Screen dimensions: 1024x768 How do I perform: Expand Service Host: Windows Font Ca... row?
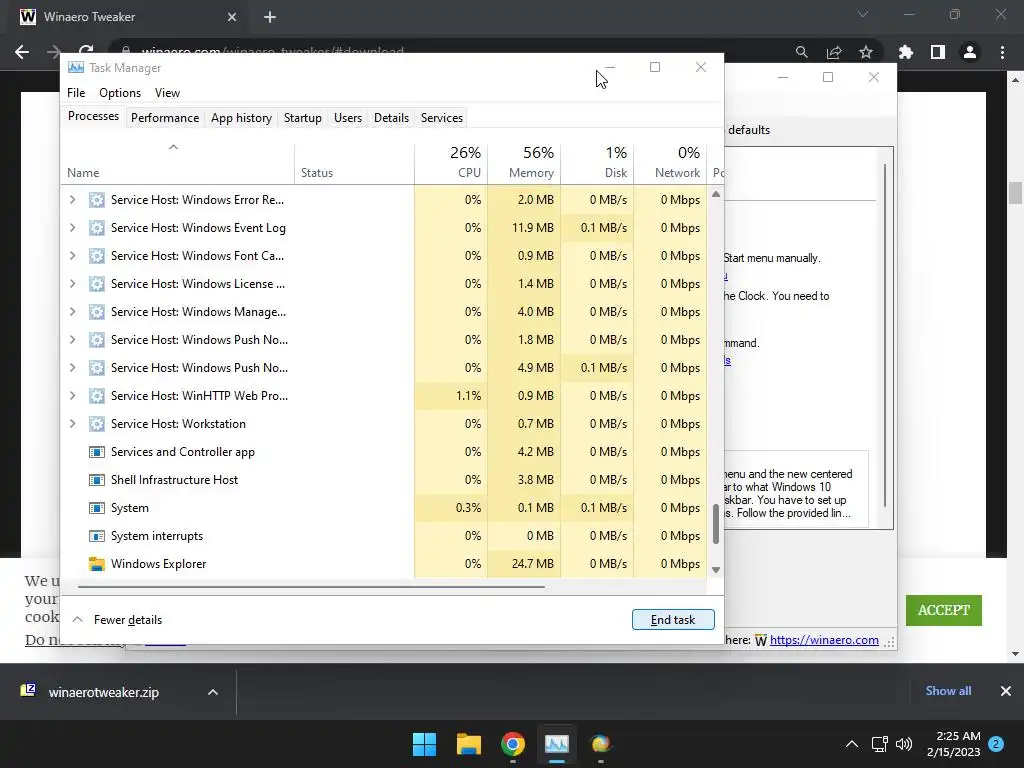coord(72,256)
